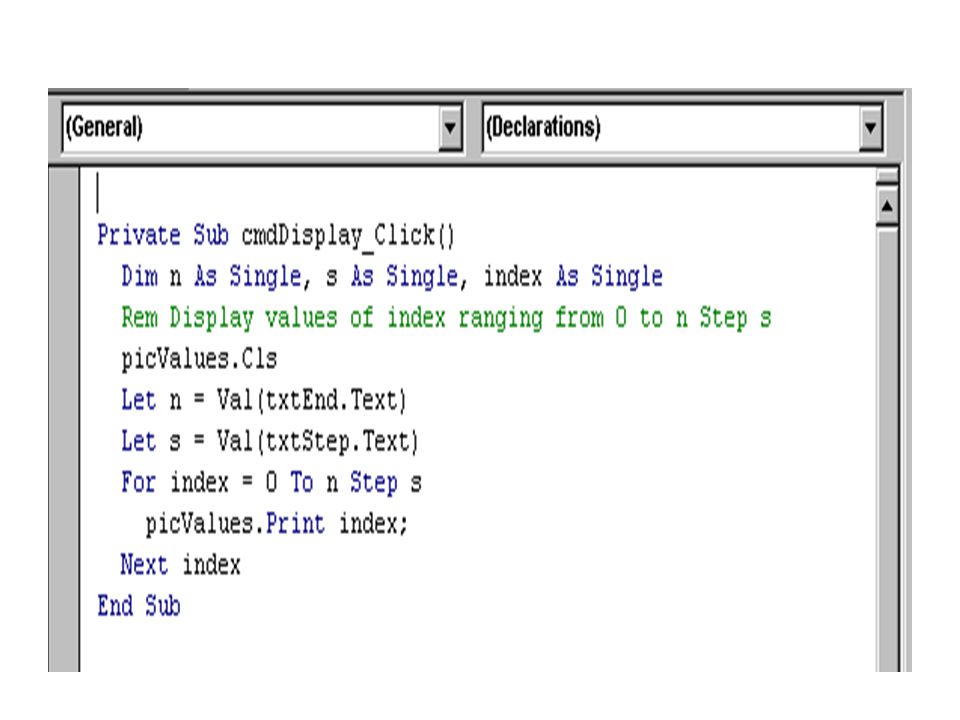The width and height of the screenshot is (960, 720).
Task: Click the 'Let s = Val(txtStep.Text)' line
Action: [269, 441]
